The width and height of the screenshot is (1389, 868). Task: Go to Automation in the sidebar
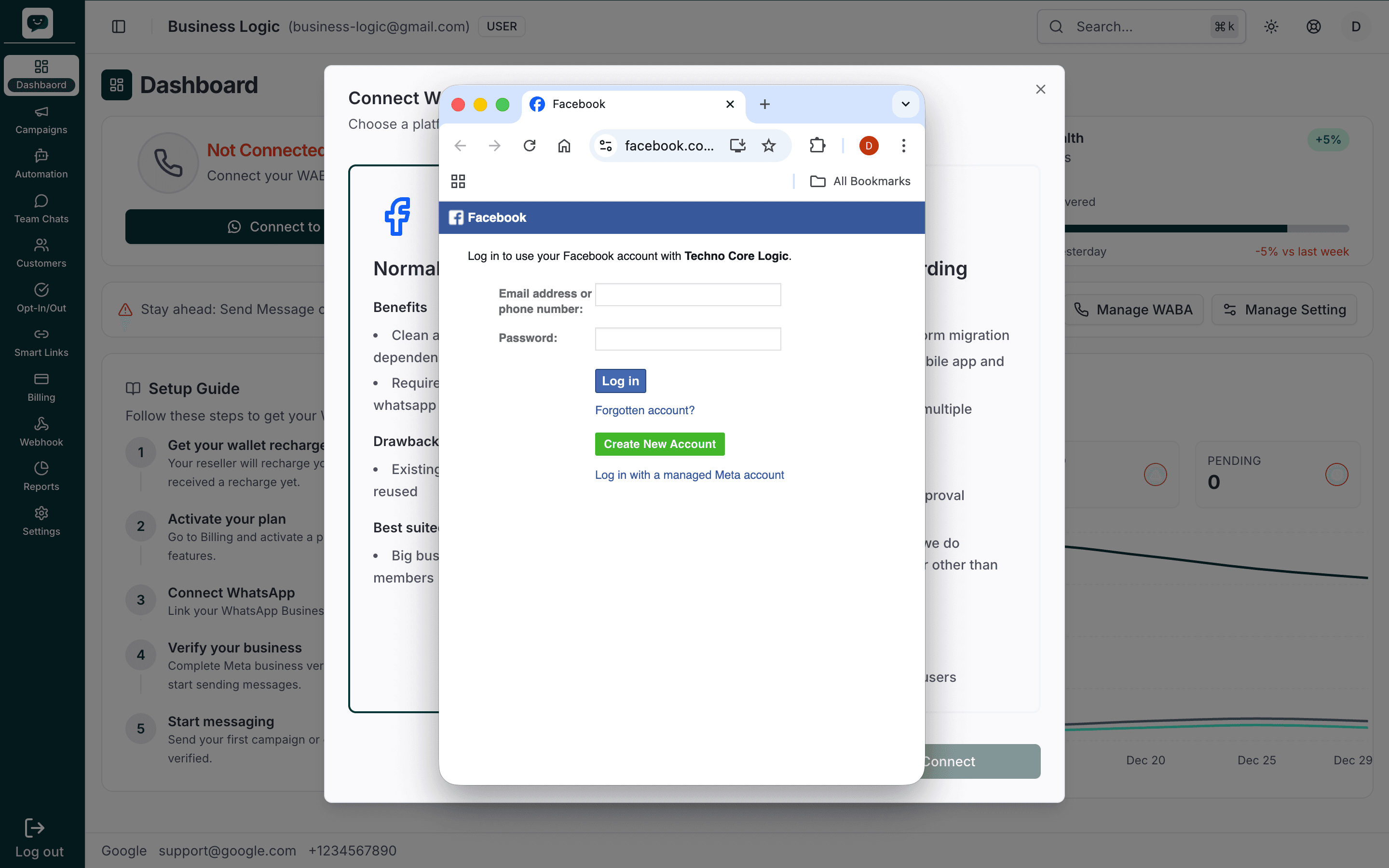point(41,164)
